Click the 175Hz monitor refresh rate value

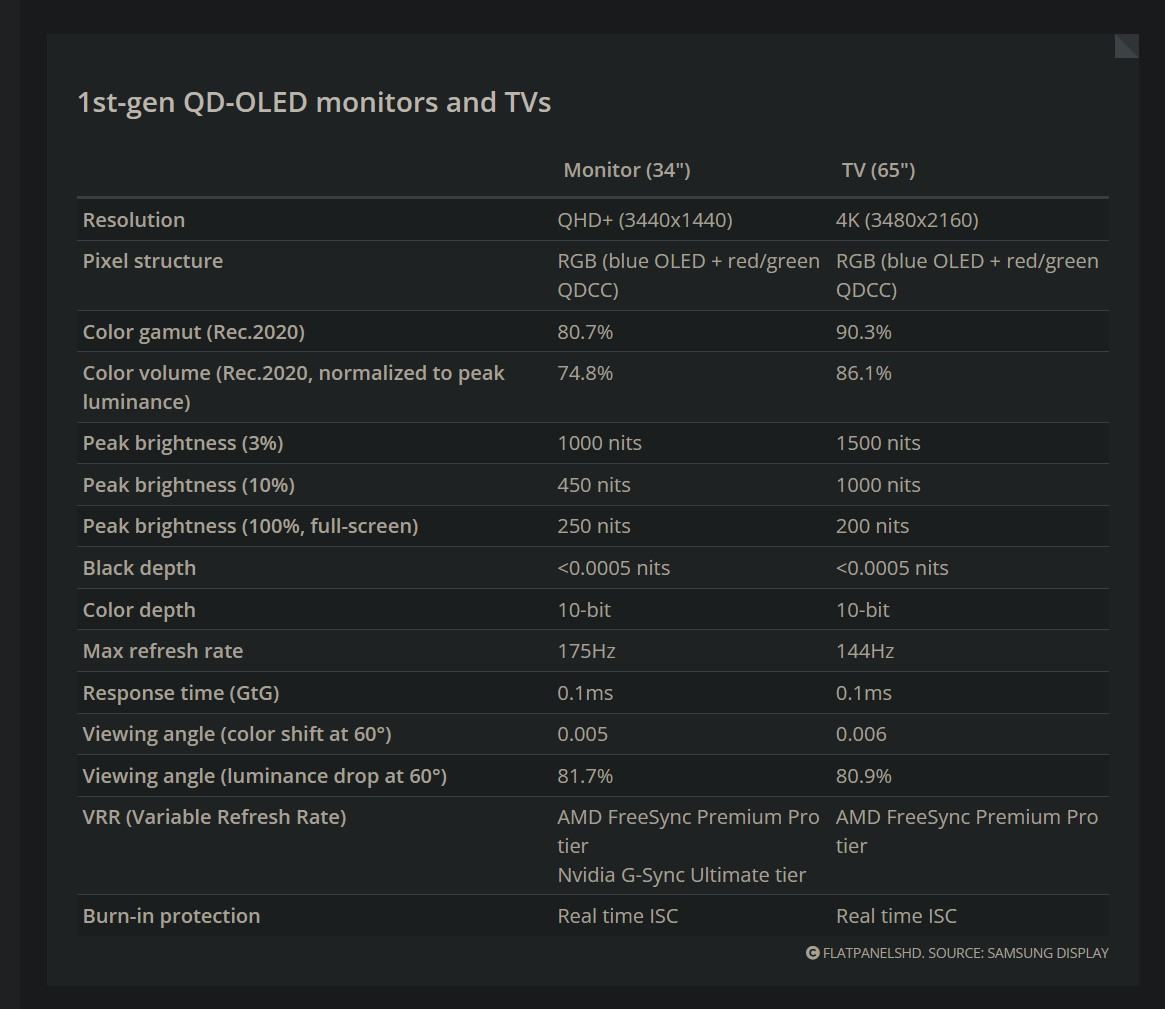pos(586,651)
